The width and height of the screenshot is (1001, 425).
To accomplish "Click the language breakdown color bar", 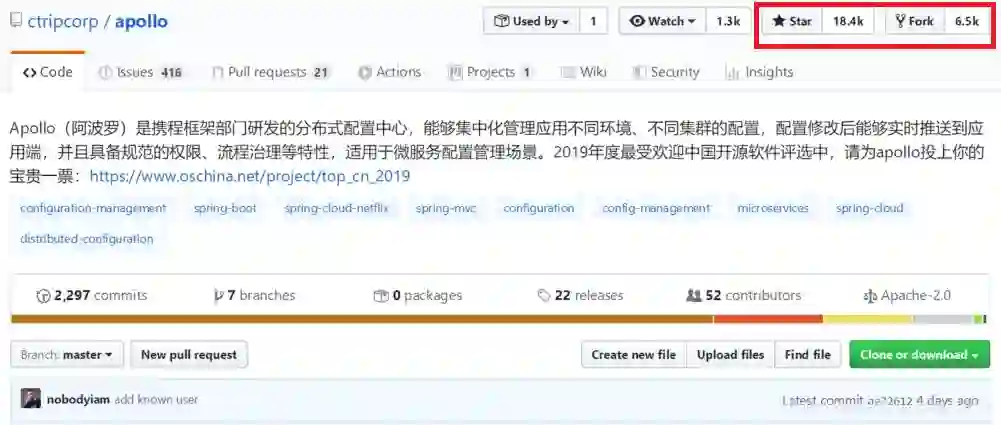I will (x=500, y=319).
